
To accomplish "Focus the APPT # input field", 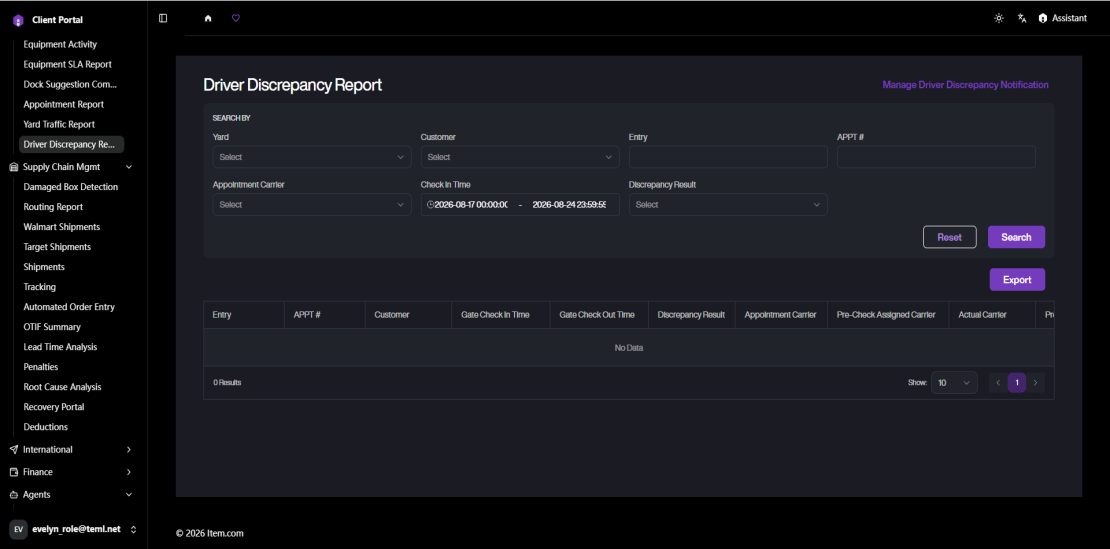I will click(936, 157).
